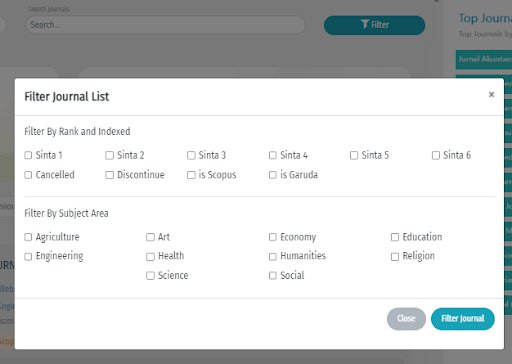Tick the Sinta 3 checkbox
The height and width of the screenshot is (364, 512).
[x=191, y=155]
